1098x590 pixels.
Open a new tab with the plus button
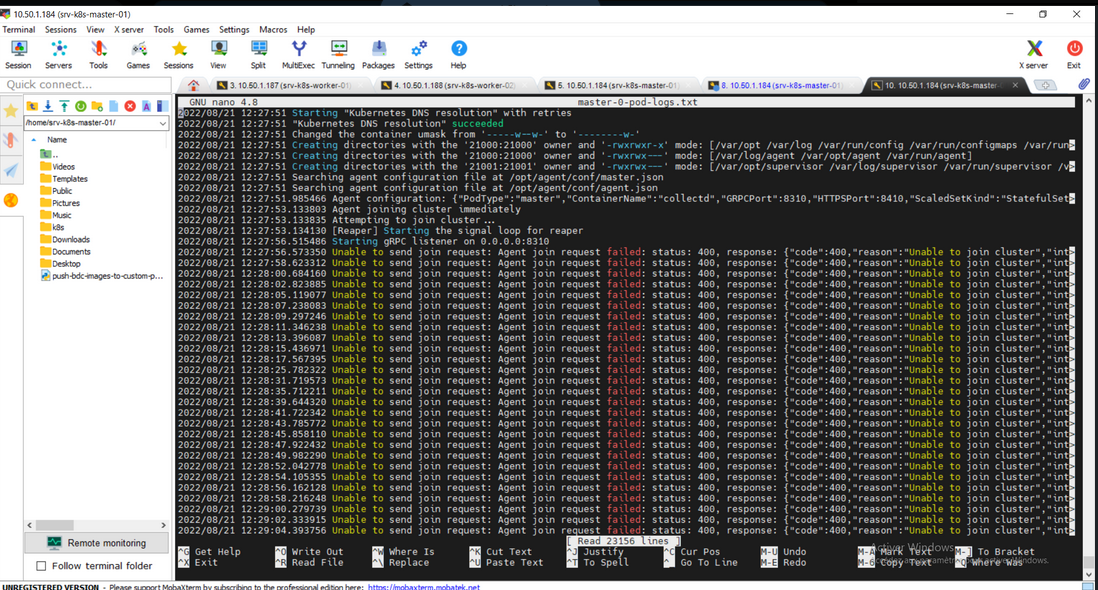tap(1044, 85)
